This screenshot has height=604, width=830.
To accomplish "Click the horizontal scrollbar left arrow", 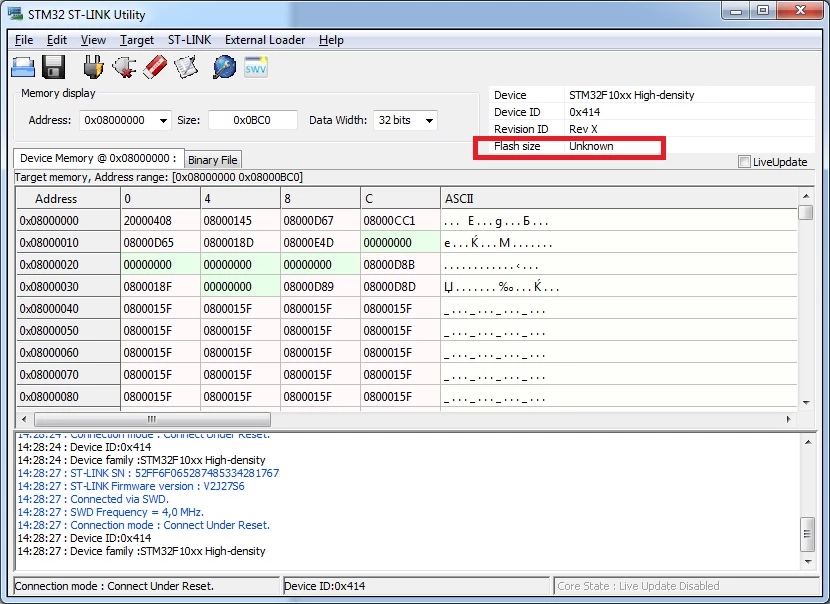I will coord(24,419).
